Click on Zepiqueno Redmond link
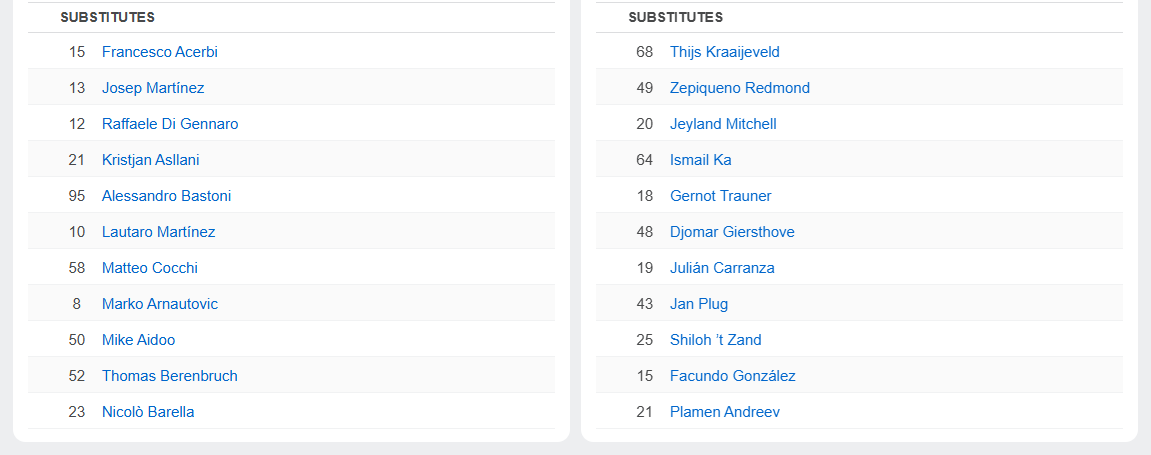Image resolution: width=1151 pixels, height=455 pixels. [x=740, y=88]
